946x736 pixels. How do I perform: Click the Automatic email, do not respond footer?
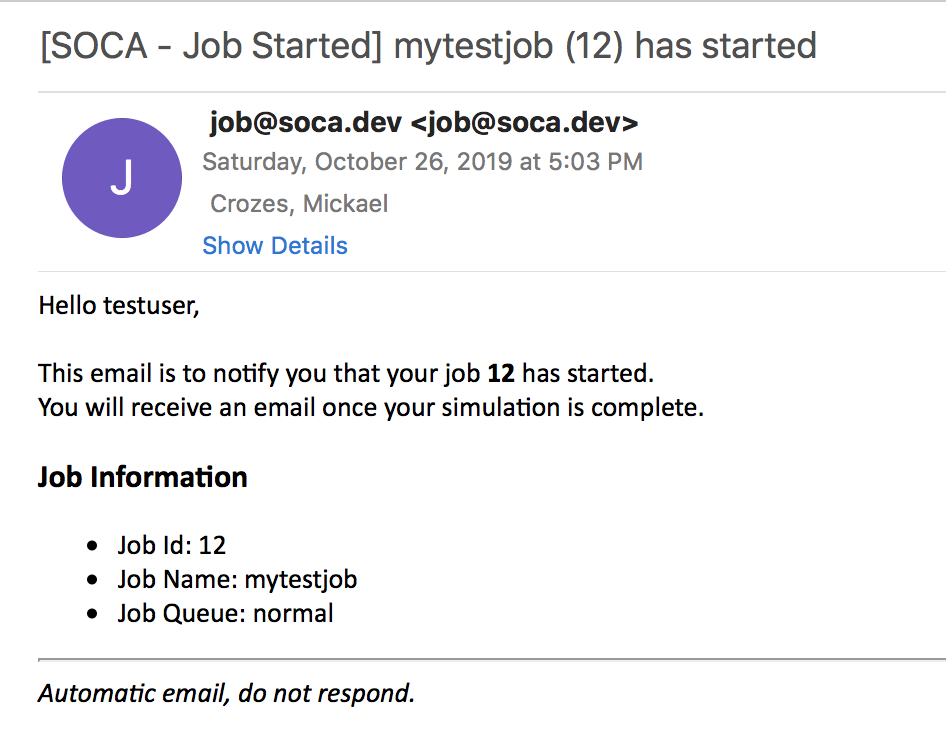point(226,693)
